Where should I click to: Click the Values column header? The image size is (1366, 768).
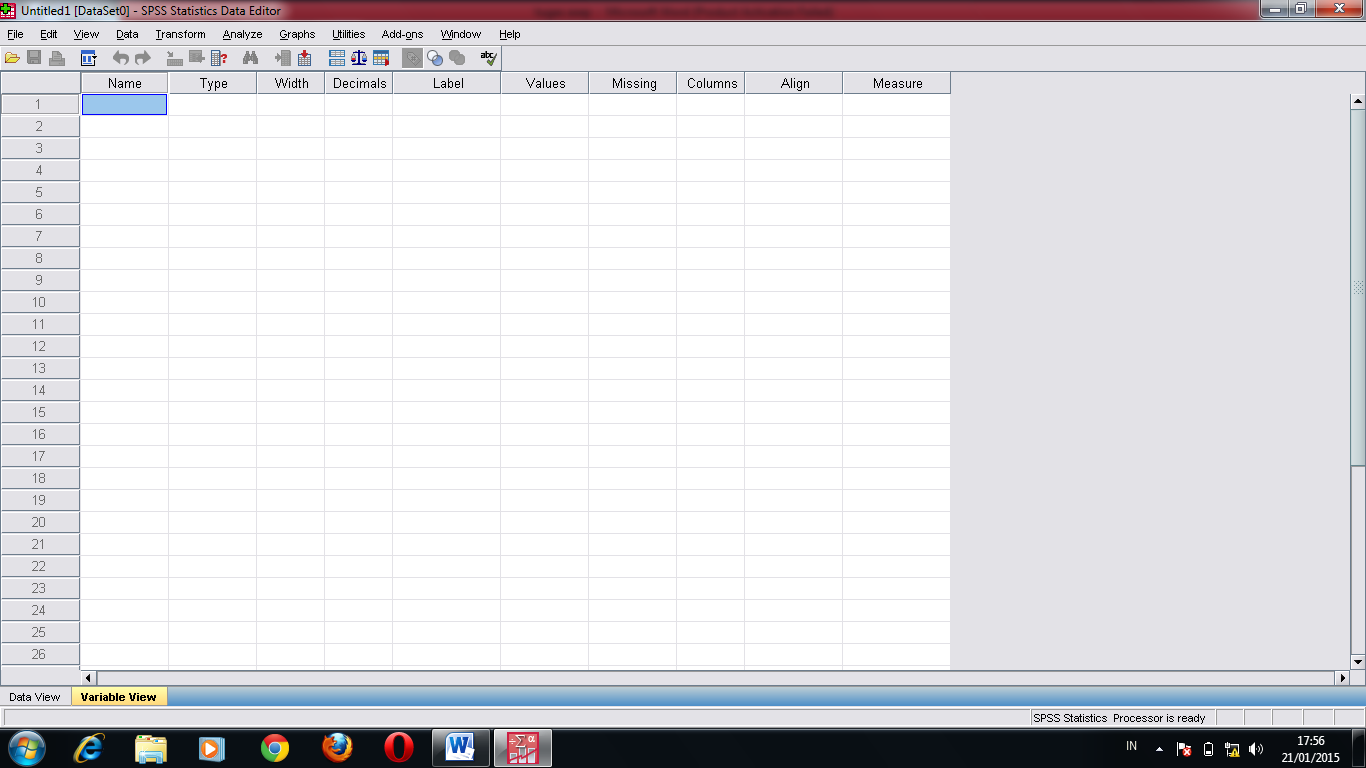coord(545,83)
